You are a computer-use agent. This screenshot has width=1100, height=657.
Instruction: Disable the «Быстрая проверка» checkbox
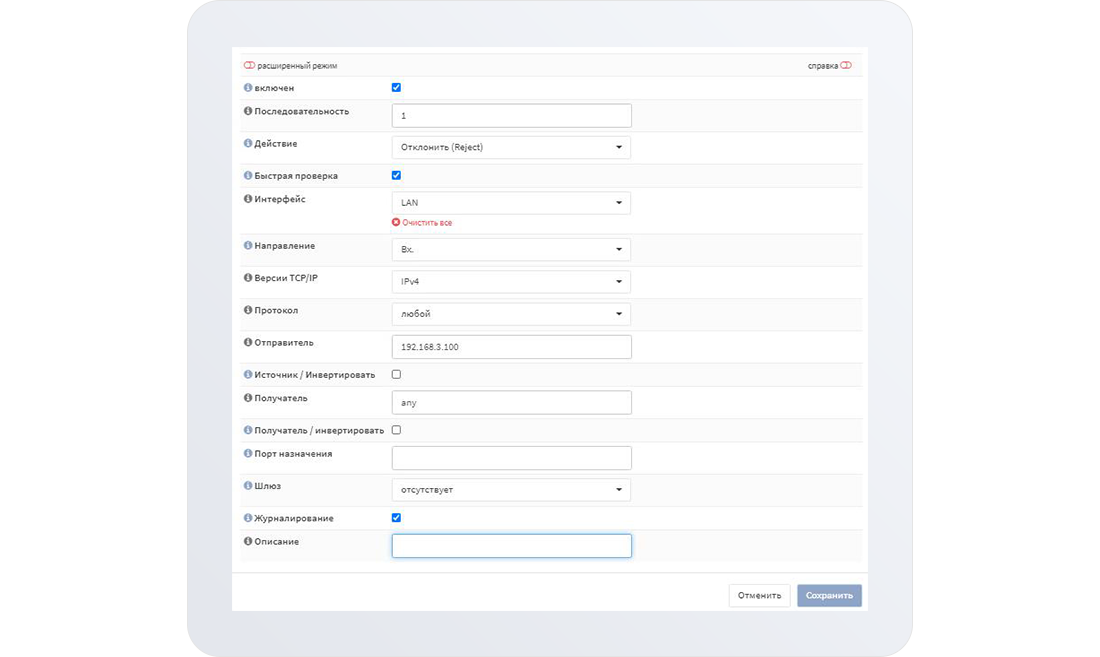coord(396,175)
